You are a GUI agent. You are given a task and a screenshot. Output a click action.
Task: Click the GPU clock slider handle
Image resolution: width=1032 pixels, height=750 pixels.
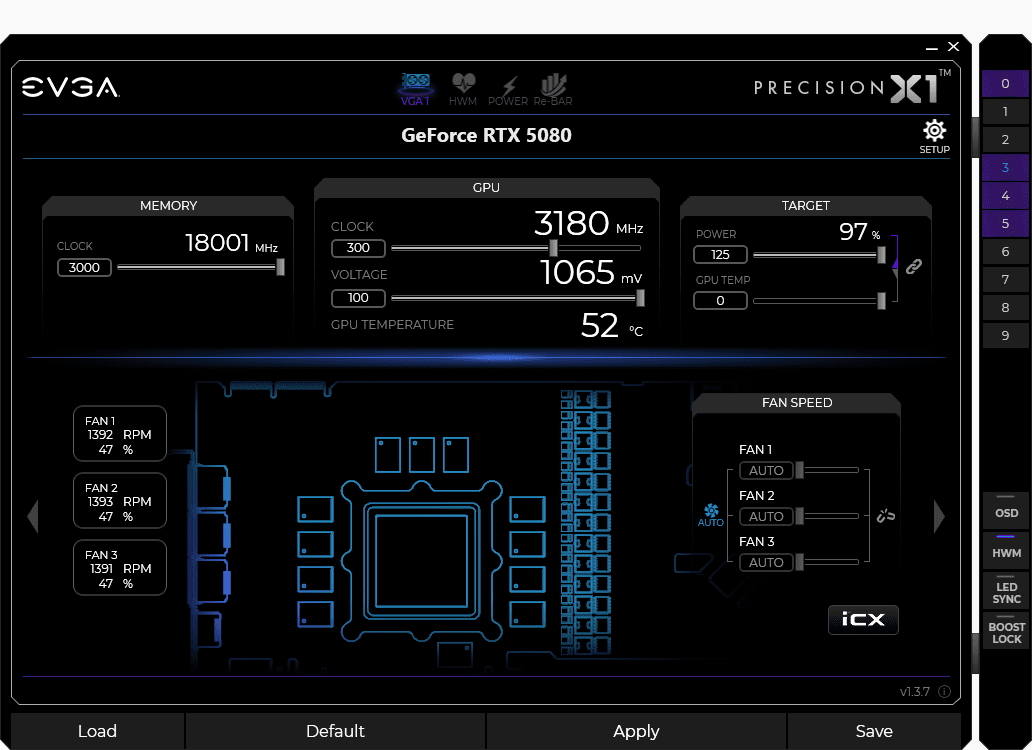(554, 248)
